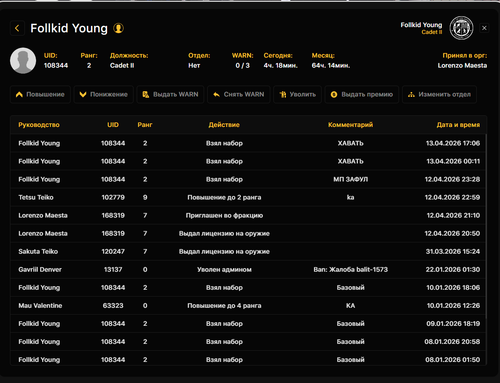The height and width of the screenshot is (383, 500).
Task: Select the row dated 09.01.2026 18:19
Action: [248, 323]
